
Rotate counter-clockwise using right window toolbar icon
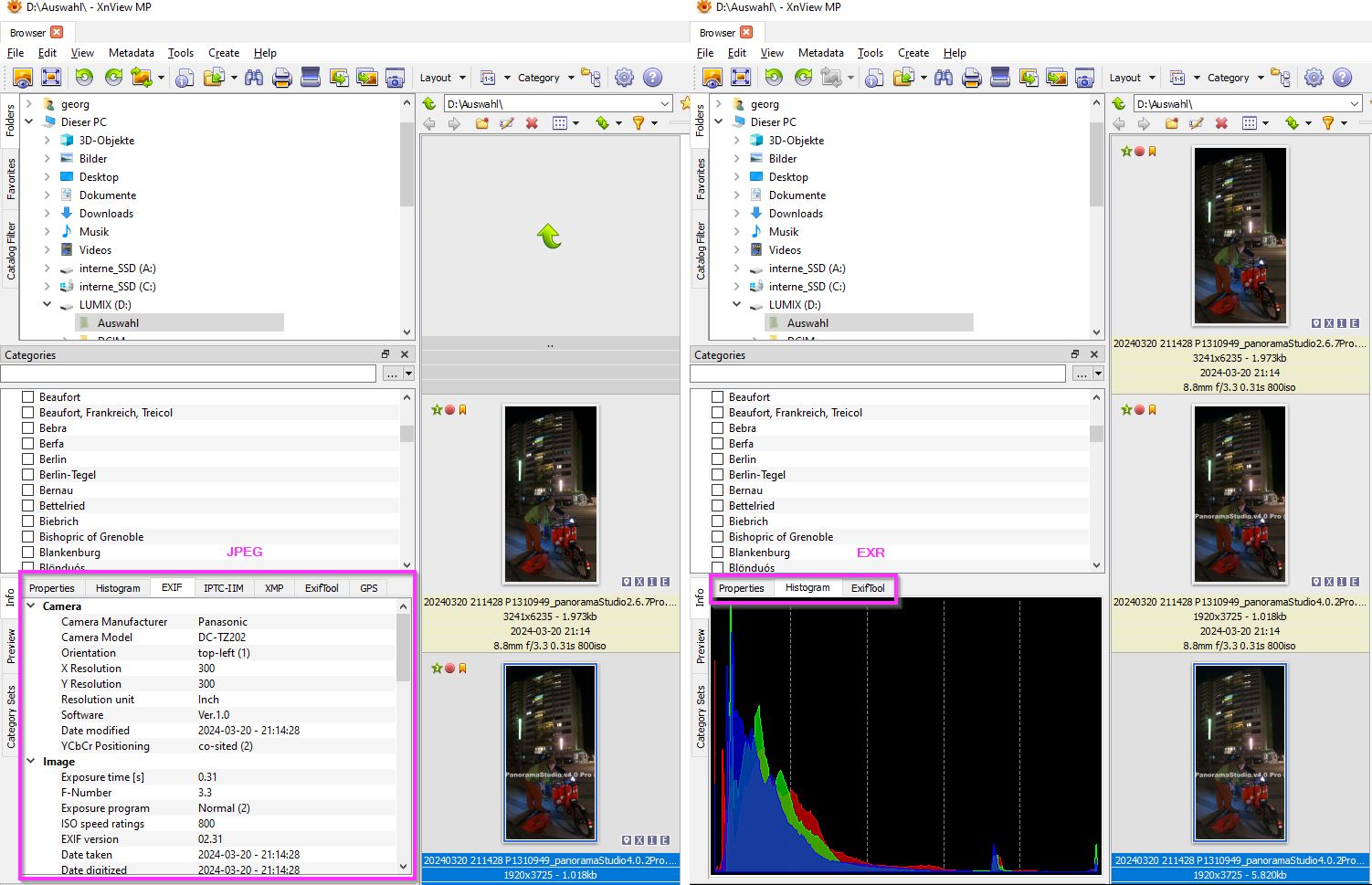pyautogui.click(x=774, y=78)
